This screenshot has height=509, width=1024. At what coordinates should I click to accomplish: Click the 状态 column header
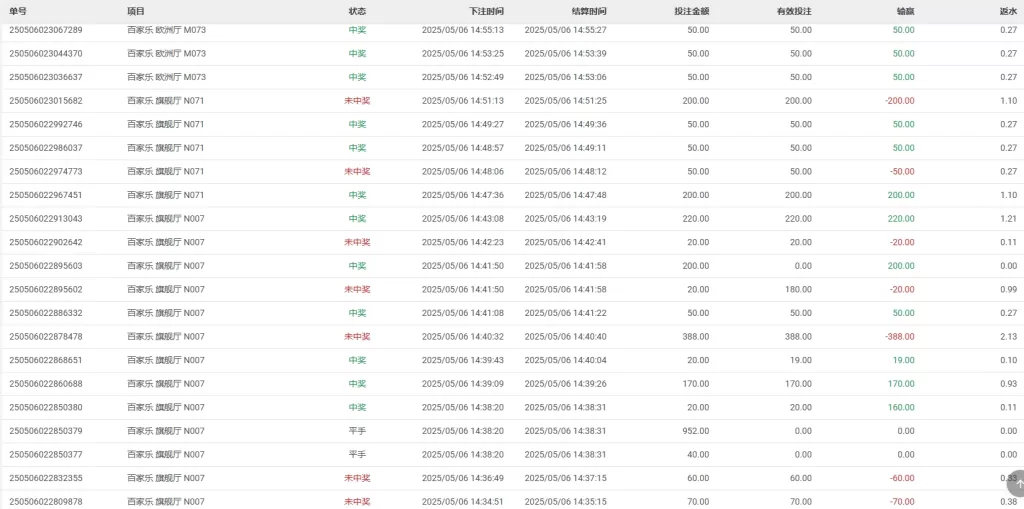coord(357,11)
